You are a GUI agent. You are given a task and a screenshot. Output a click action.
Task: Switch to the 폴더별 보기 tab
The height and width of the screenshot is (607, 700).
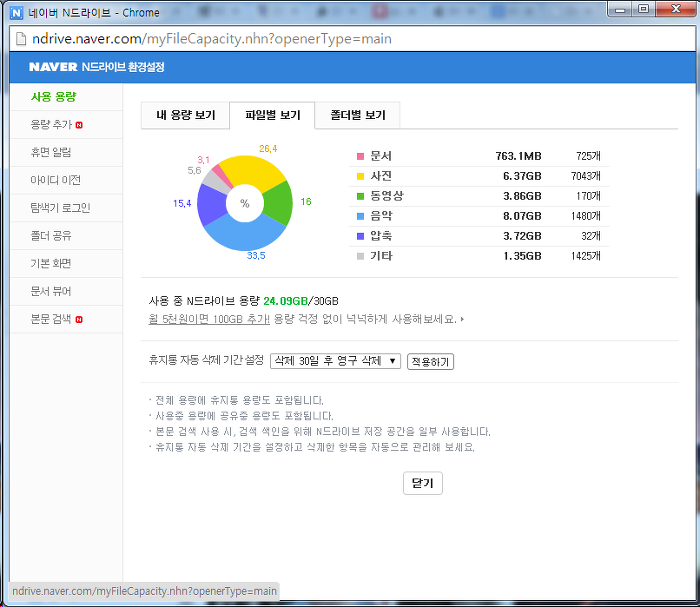tap(358, 115)
